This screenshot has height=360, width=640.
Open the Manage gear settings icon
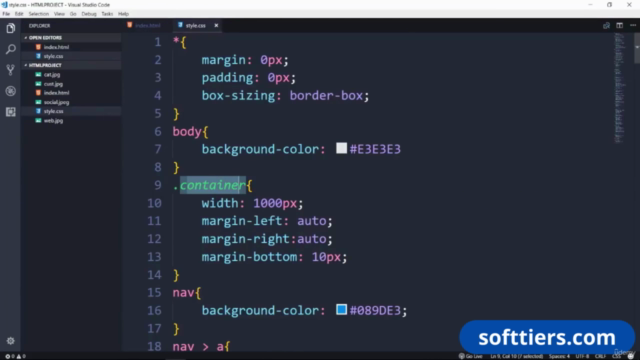tap(11, 340)
